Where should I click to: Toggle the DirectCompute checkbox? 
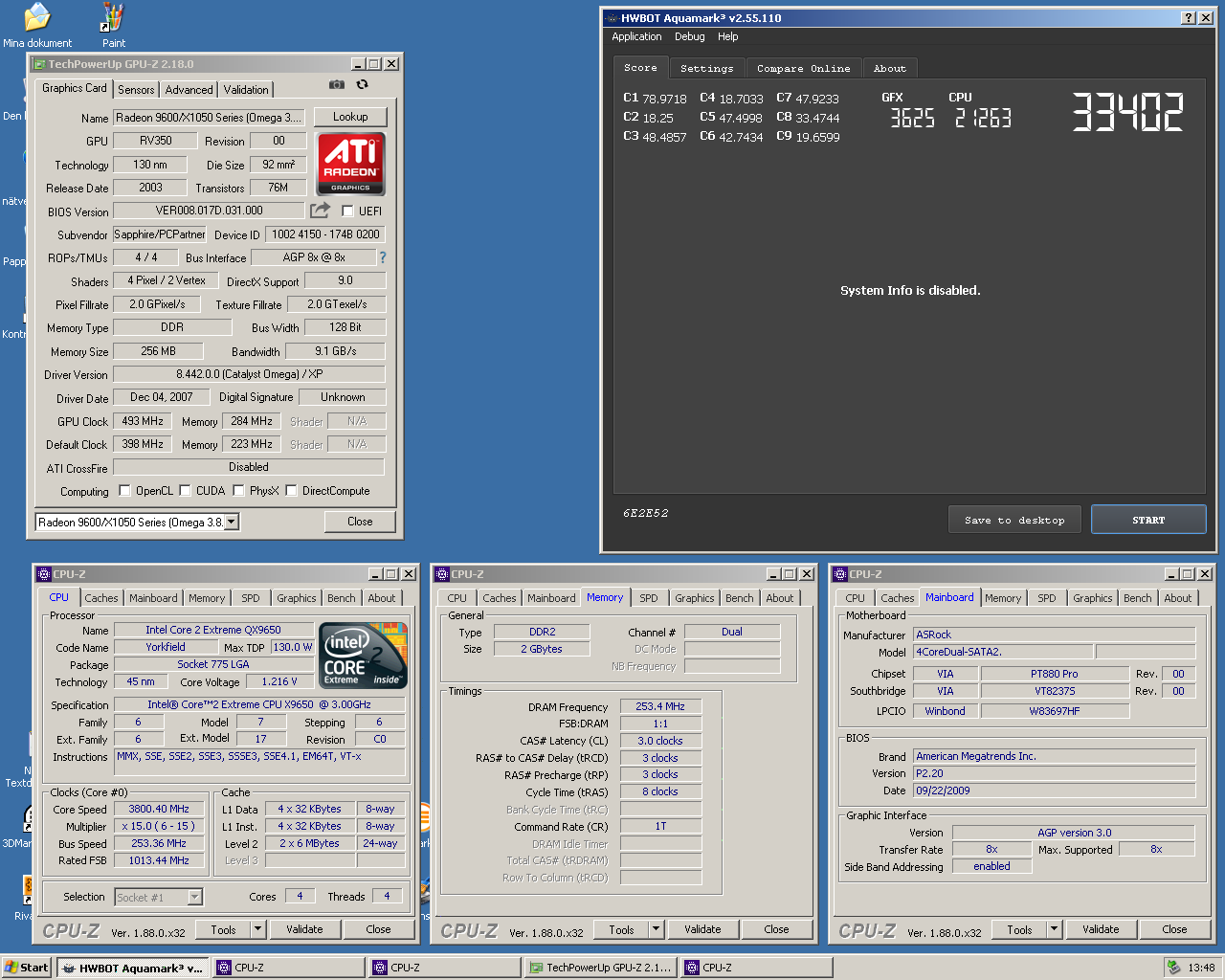click(x=291, y=491)
